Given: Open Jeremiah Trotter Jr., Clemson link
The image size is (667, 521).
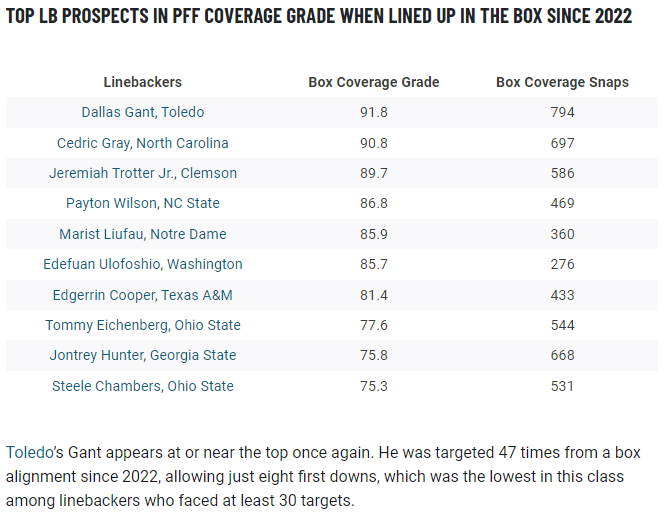Looking at the screenshot, I should tap(143, 173).
